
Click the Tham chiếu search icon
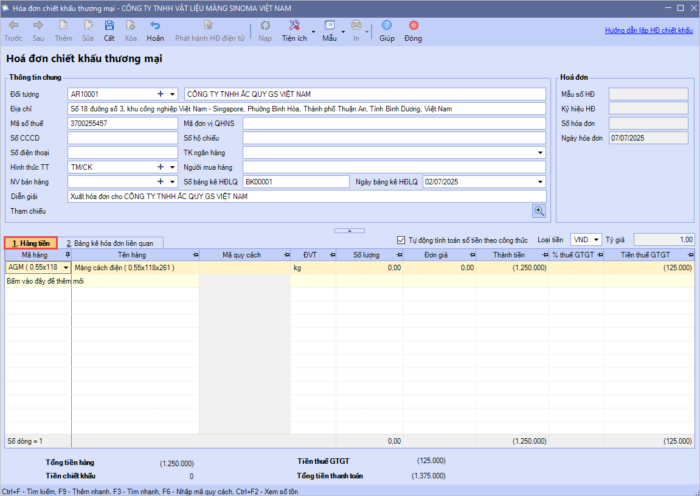pyautogui.click(x=538, y=211)
